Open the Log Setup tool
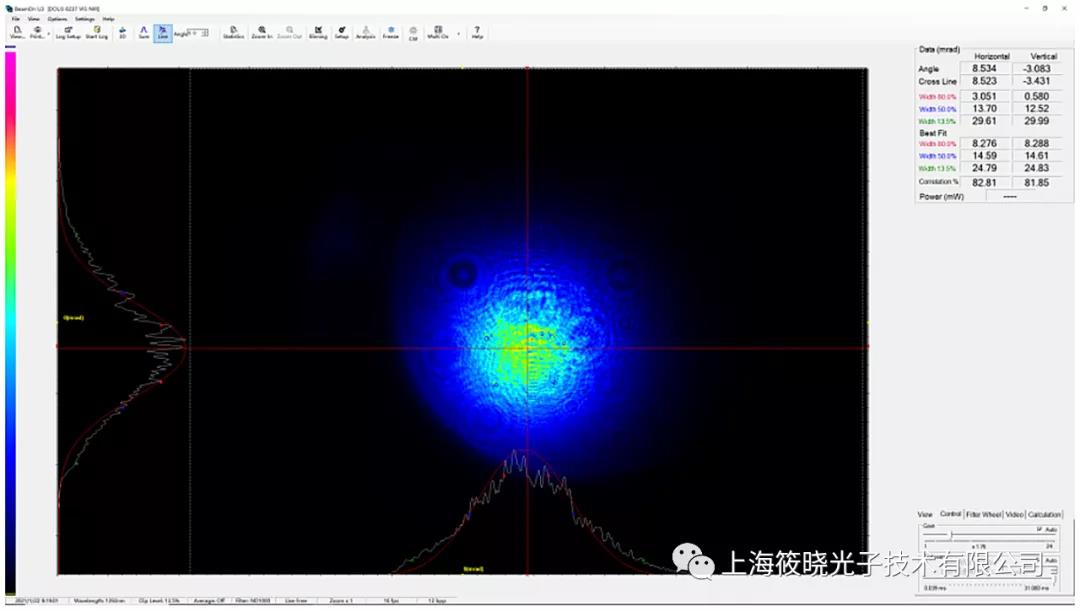Screen dimensions: 1080x612 pyautogui.click(x=68, y=32)
